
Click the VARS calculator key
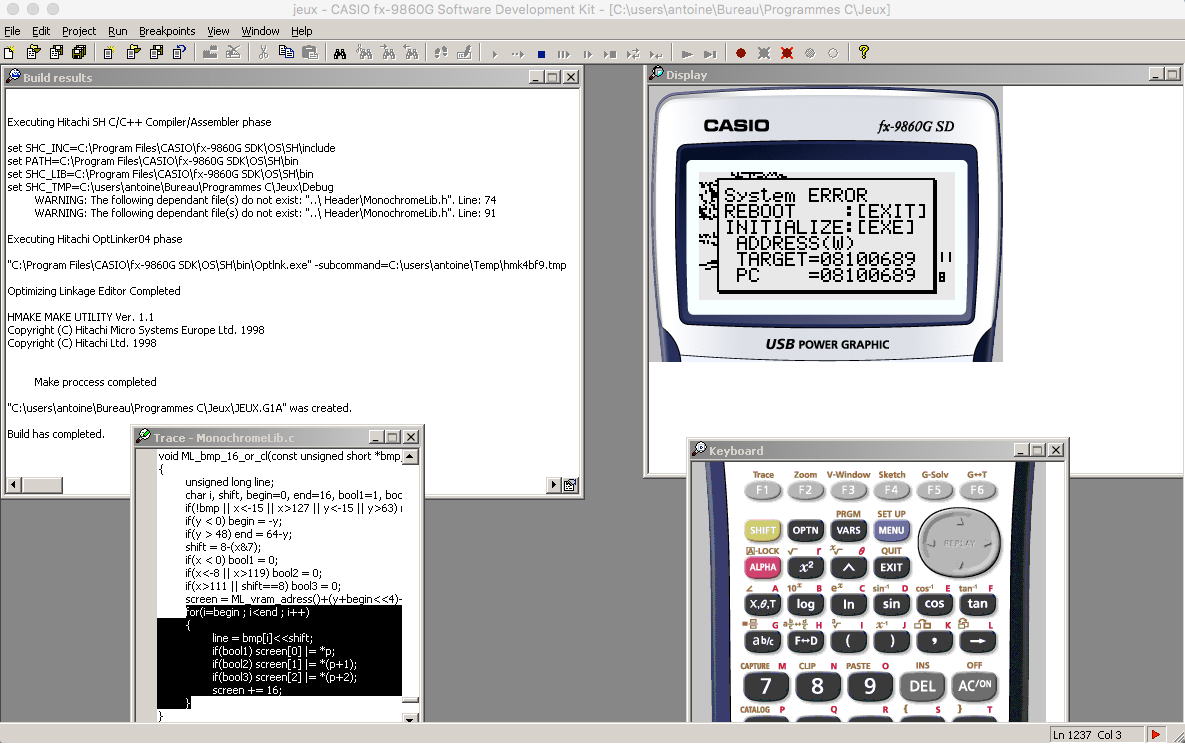coord(848,530)
